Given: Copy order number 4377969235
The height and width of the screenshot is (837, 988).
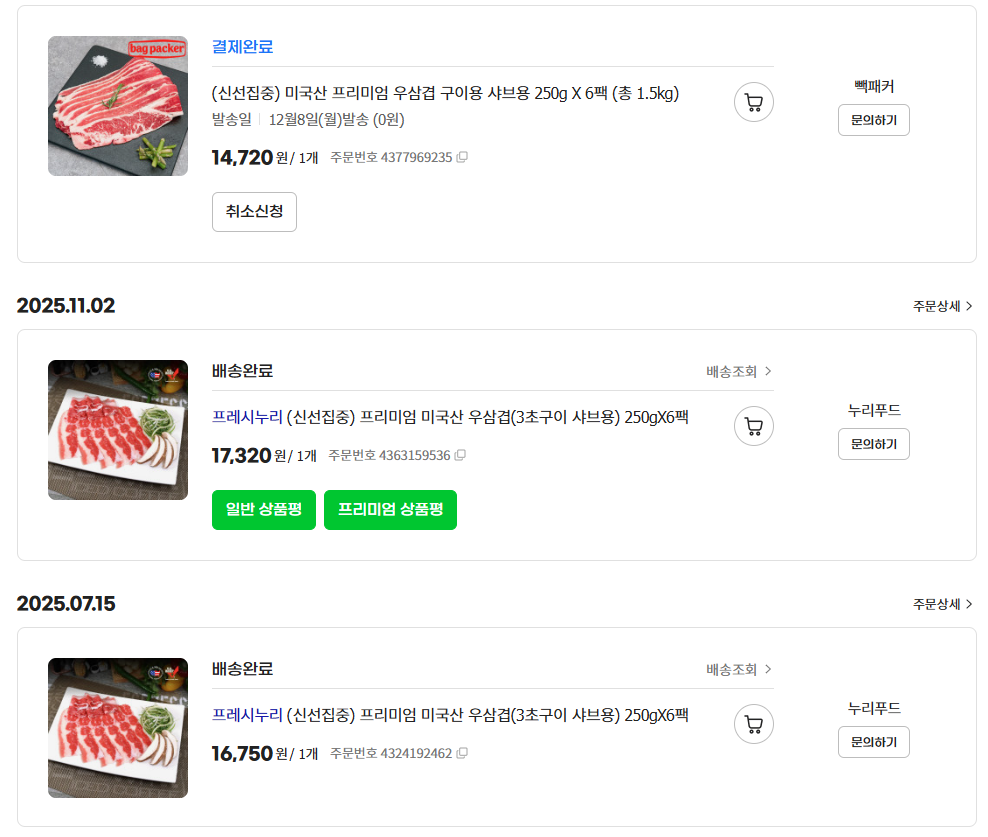Looking at the screenshot, I should pyautogui.click(x=462, y=158).
